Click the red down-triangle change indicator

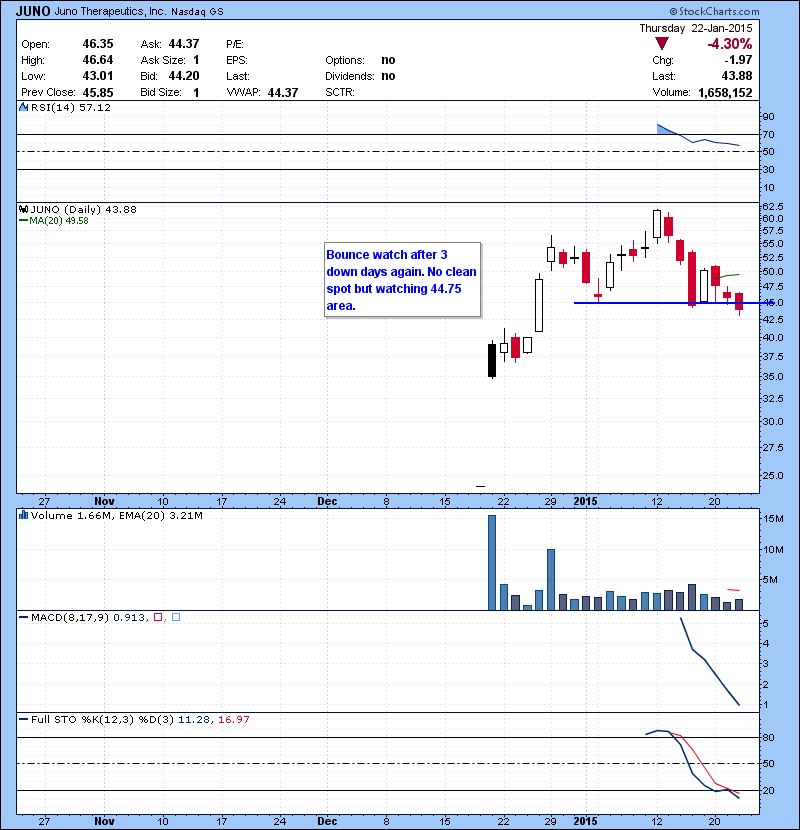pos(662,43)
